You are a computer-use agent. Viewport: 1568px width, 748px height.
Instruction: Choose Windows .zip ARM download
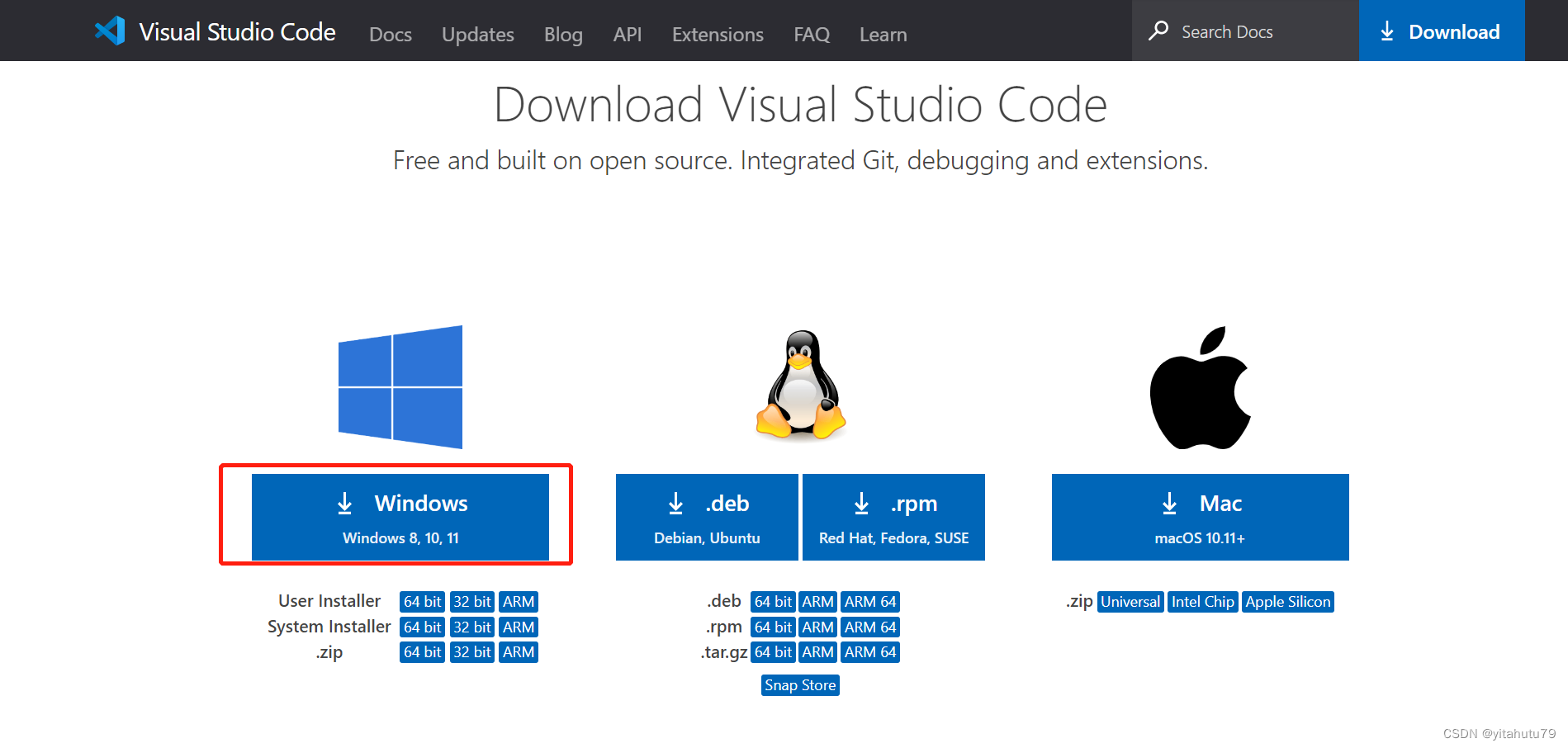(x=519, y=652)
